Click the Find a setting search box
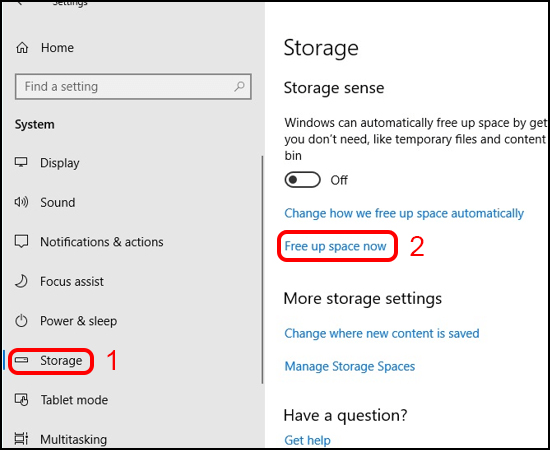Image resolution: width=550 pixels, height=450 pixels. tap(133, 86)
